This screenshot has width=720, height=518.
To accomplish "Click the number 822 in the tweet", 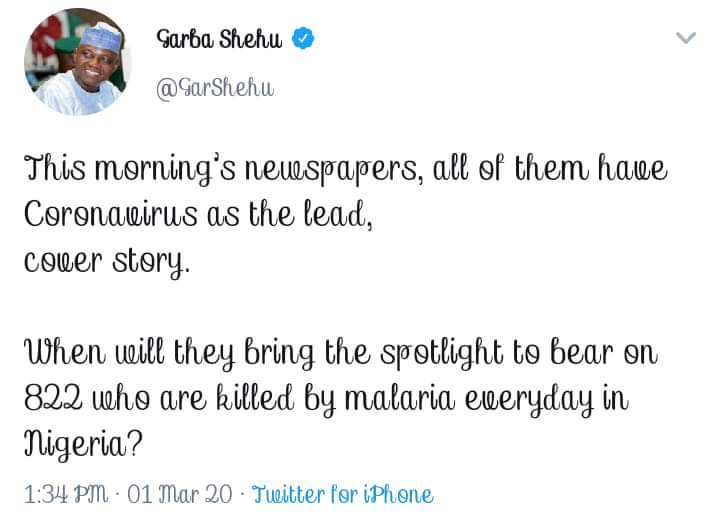I will click(x=53, y=398).
